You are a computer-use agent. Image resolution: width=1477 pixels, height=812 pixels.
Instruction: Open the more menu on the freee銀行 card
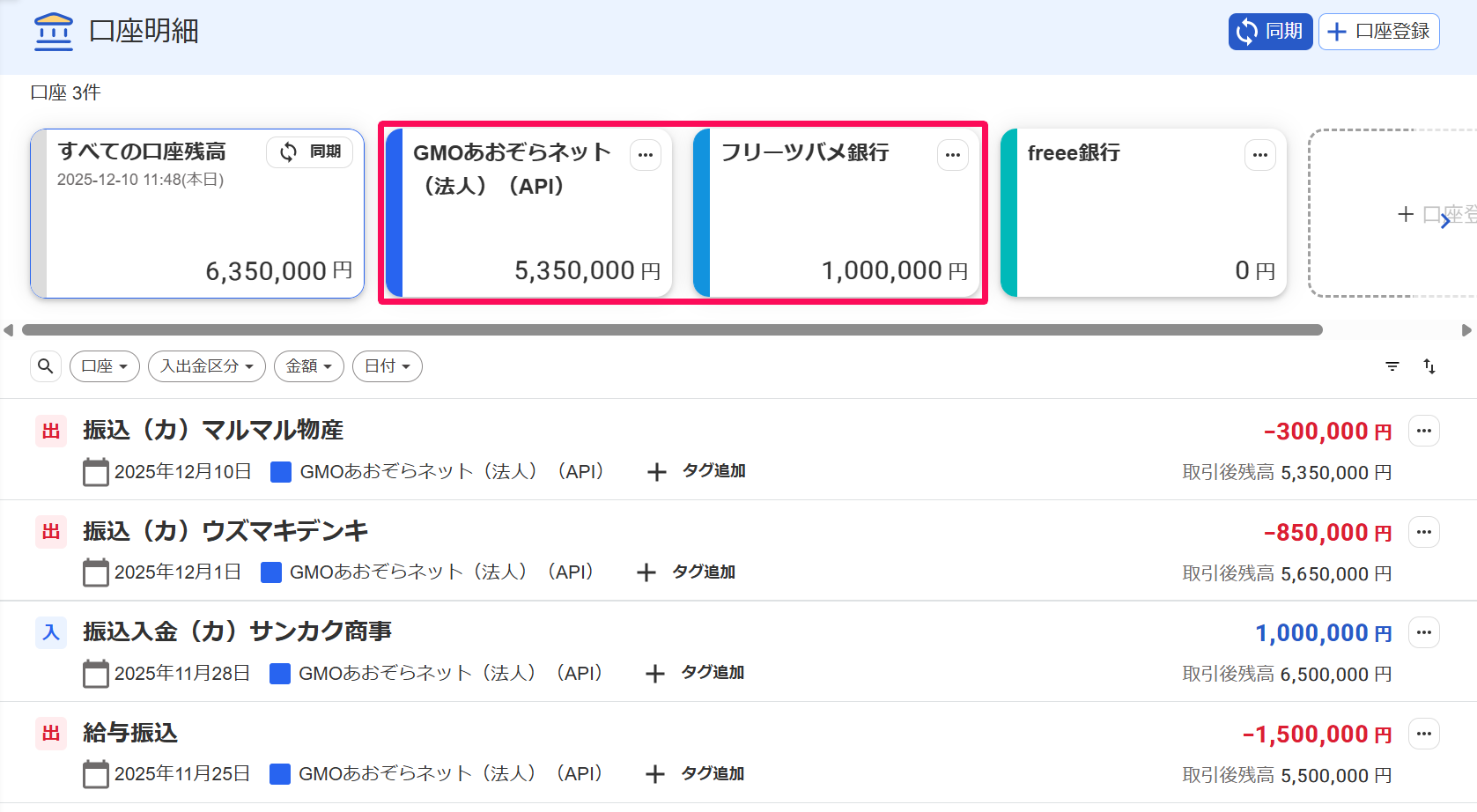[x=1260, y=155]
